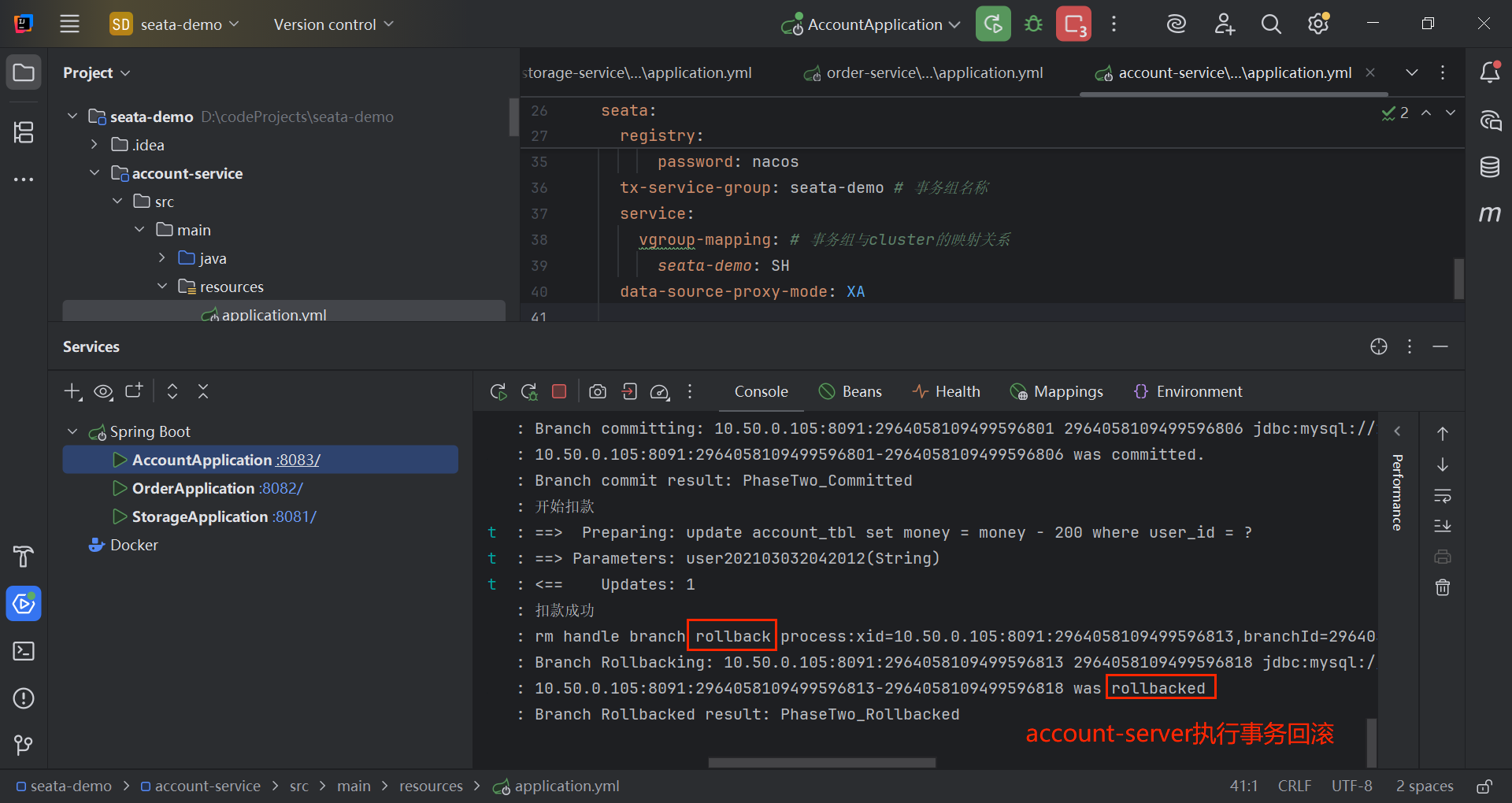Open IDE settings gear icon
Viewport: 1512px width, 803px height.
pyautogui.click(x=1318, y=24)
